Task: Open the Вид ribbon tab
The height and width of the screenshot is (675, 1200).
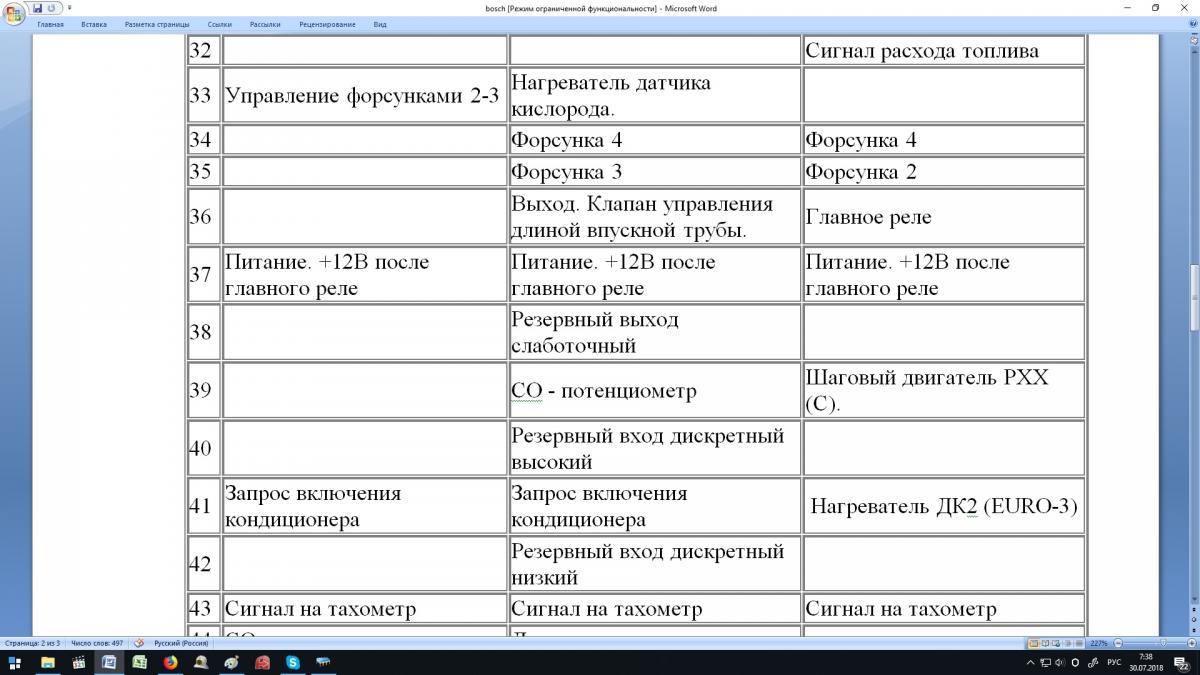Action: tap(380, 24)
